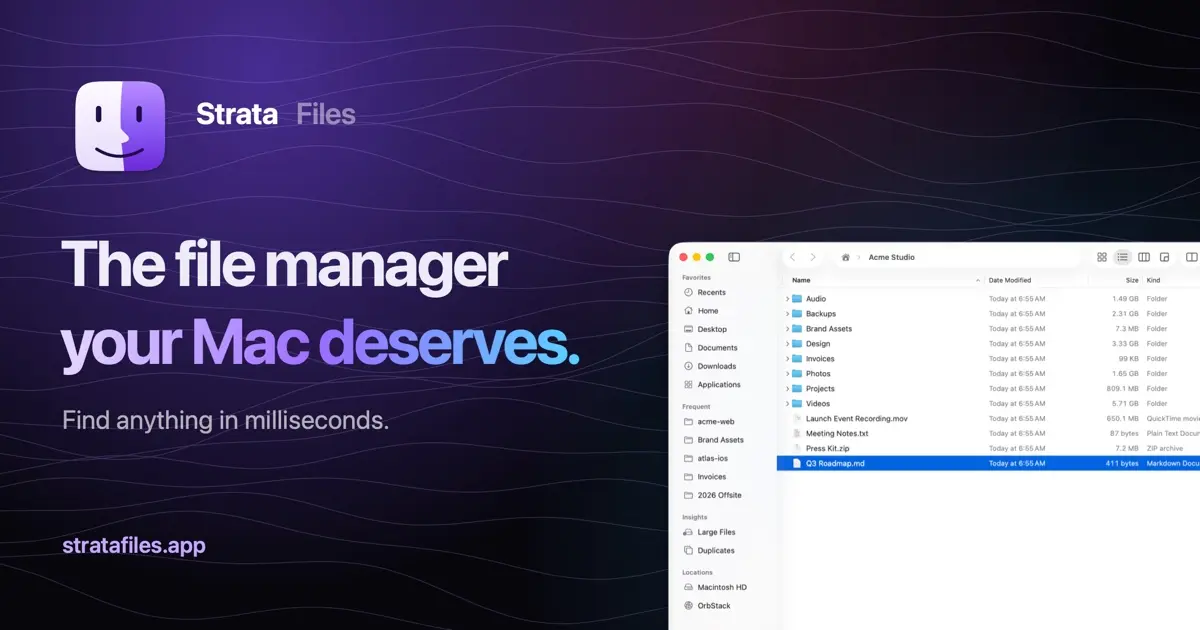Select the Design folder name

(x=818, y=344)
